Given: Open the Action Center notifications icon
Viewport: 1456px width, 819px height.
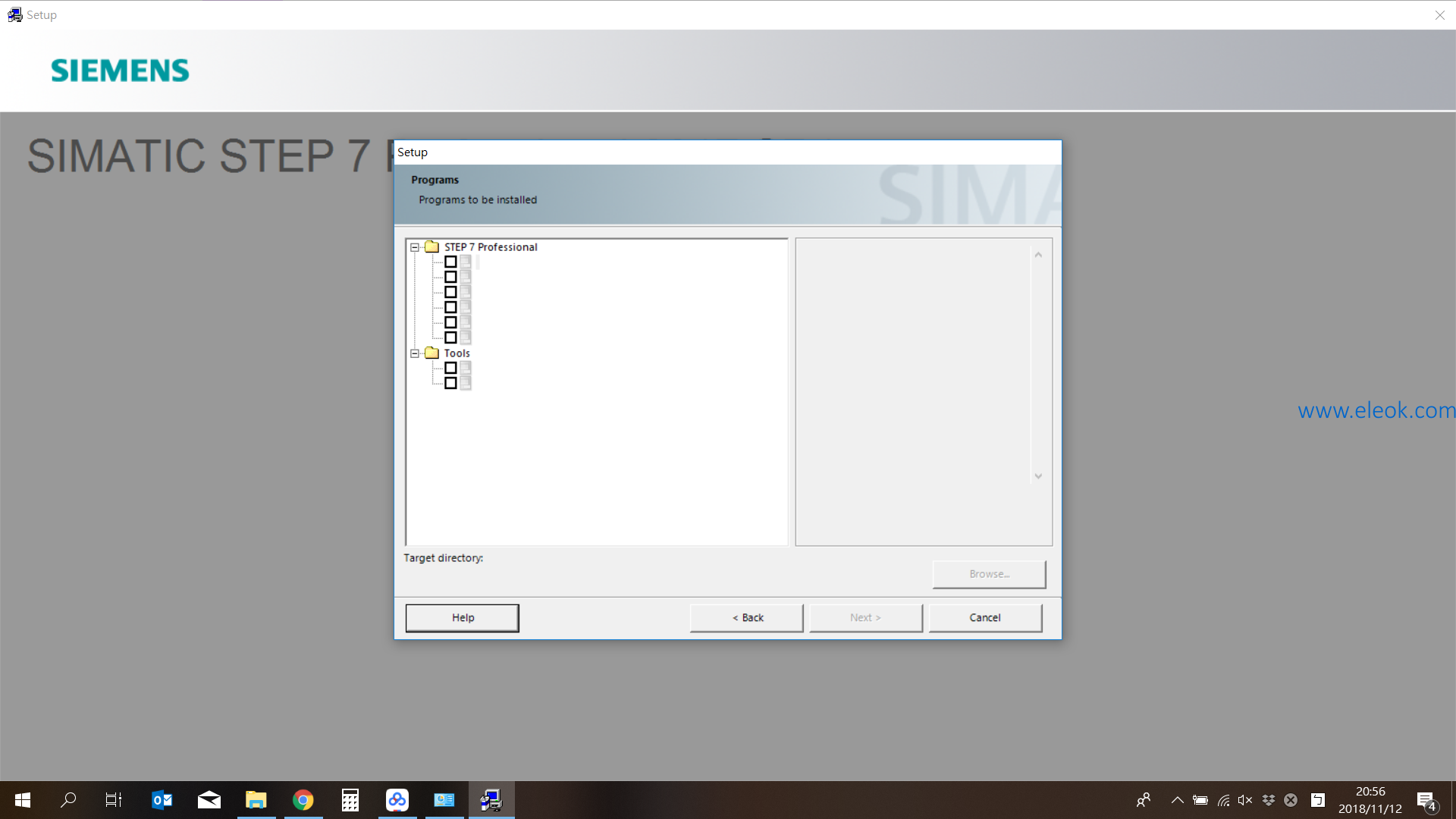Looking at the screenshot, I should (x=1426, y=801).
